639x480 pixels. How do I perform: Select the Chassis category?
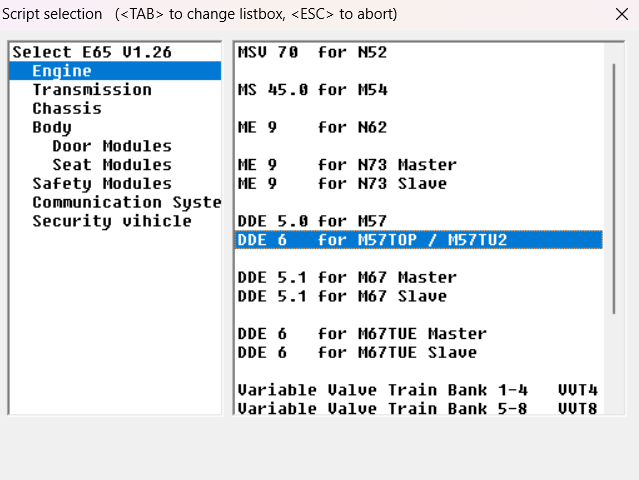115,108
